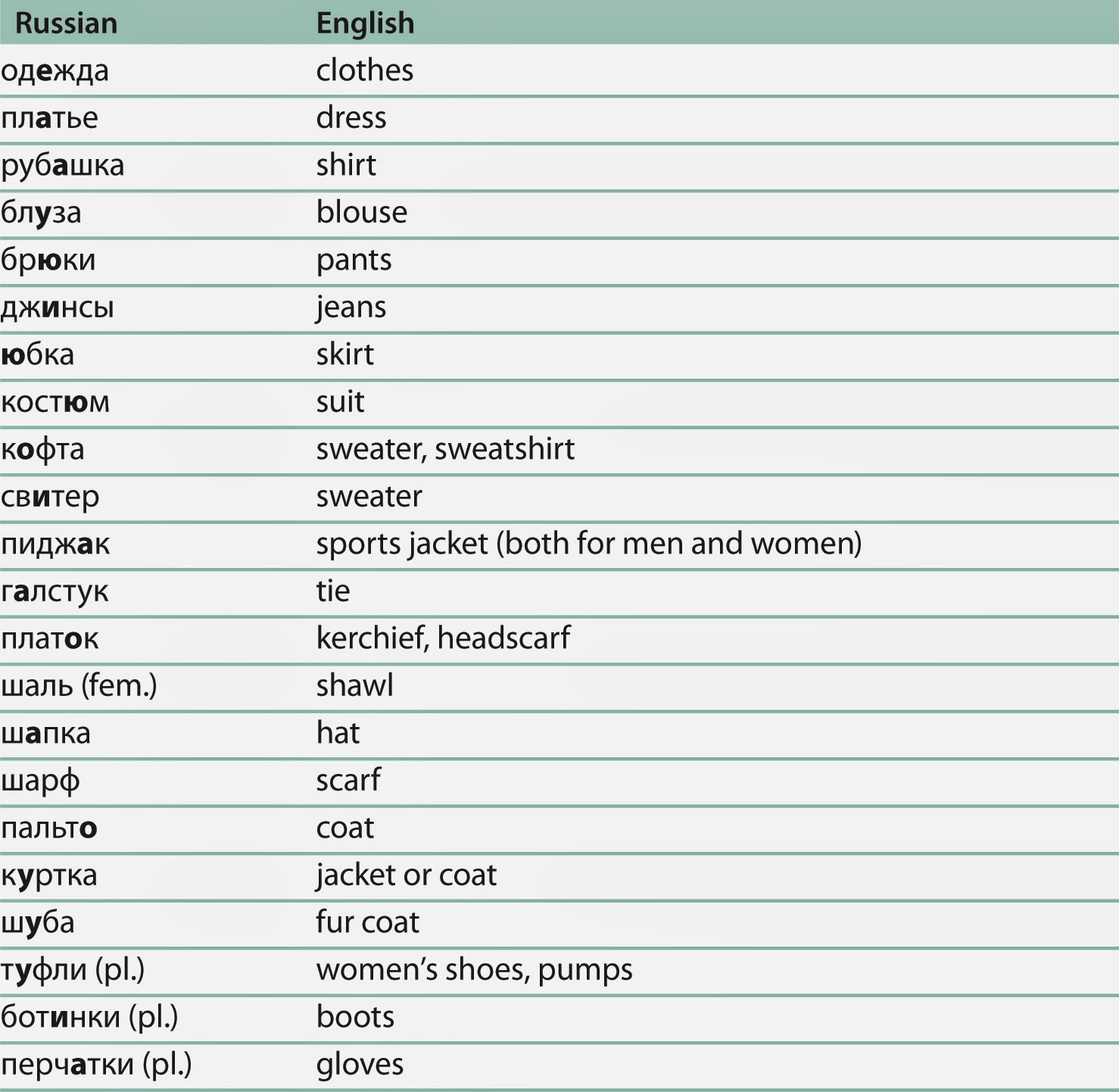
Task: Select the translation fur coat
Action: click(x=367, y=922)
